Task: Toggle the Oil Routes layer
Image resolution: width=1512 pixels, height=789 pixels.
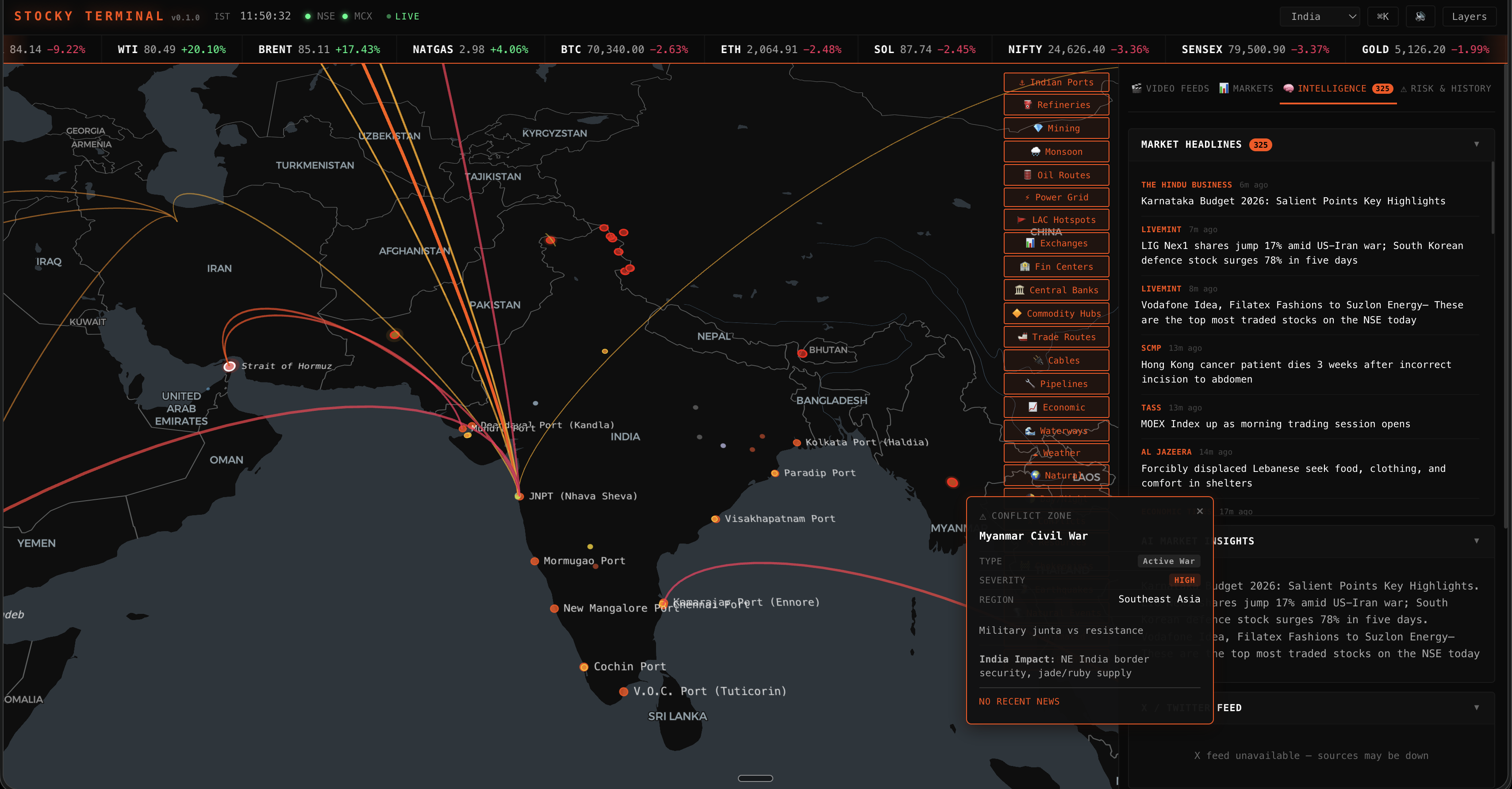Action: [x=1056, y=175]
